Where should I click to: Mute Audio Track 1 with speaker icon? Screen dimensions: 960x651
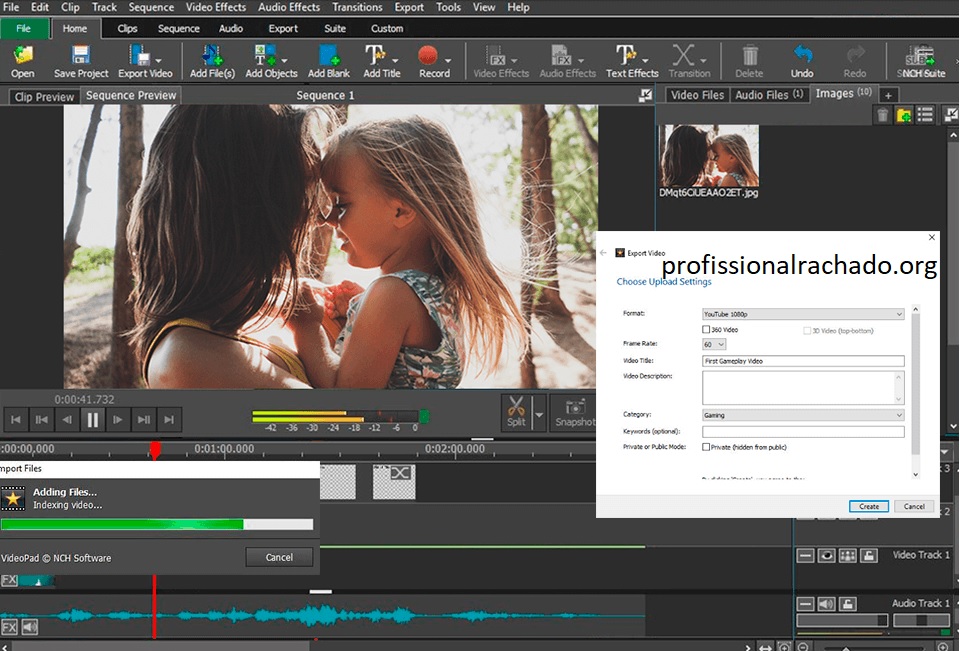[827, 604]
